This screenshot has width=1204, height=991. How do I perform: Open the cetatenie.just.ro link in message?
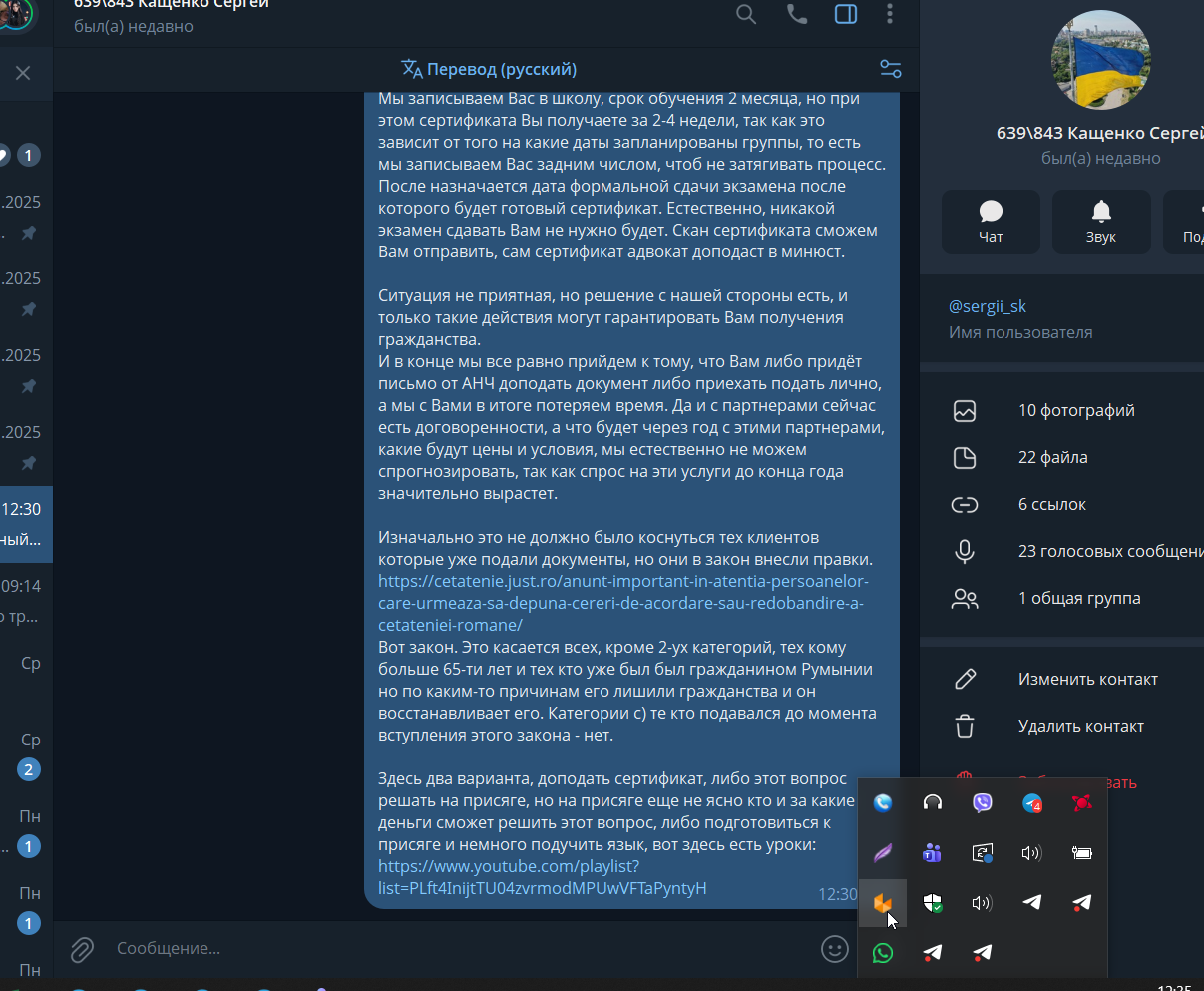coord(621,603)
